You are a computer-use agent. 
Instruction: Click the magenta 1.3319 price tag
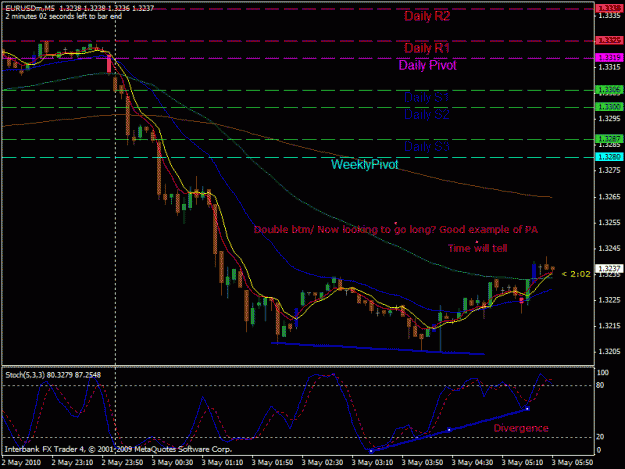click(x=609, y=58)
